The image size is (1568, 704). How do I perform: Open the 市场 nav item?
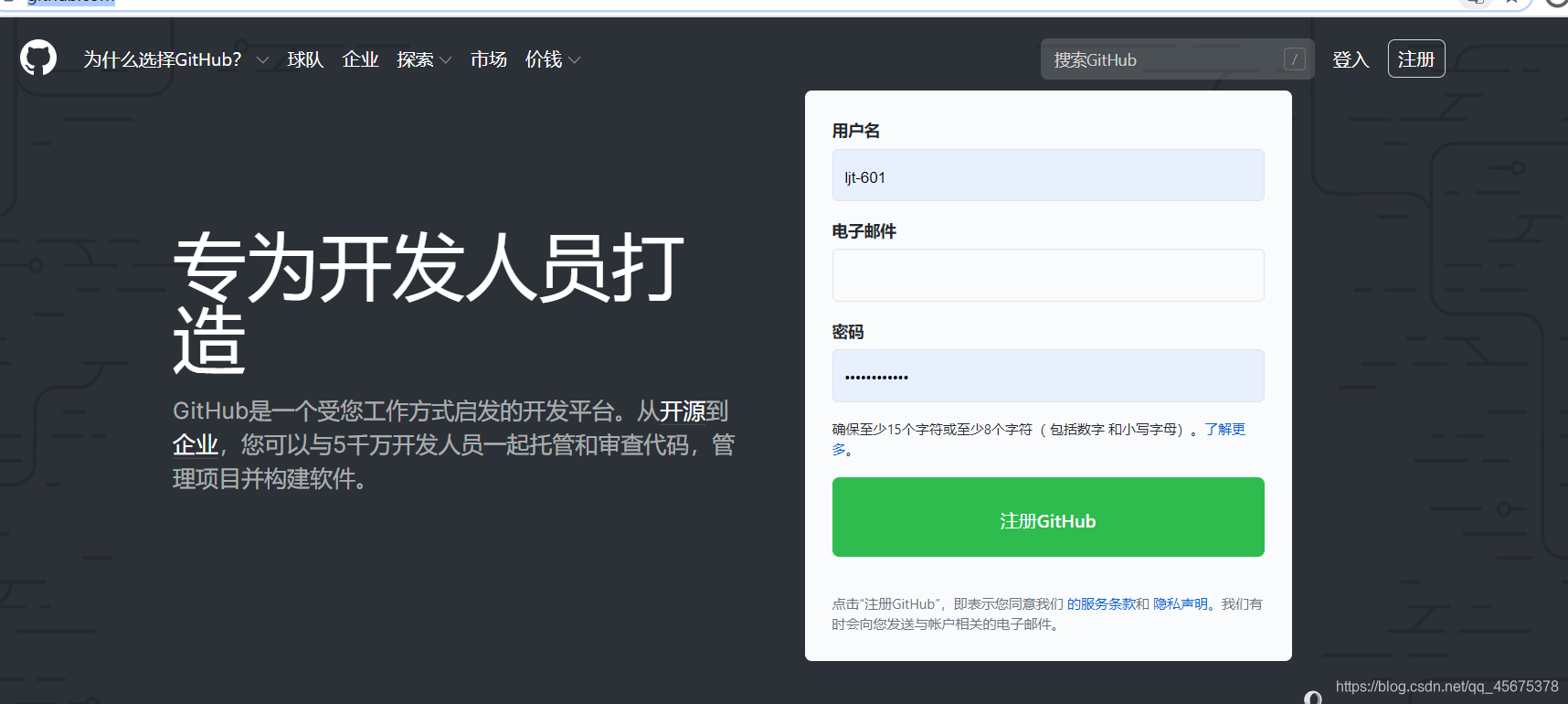pos(489,59)
